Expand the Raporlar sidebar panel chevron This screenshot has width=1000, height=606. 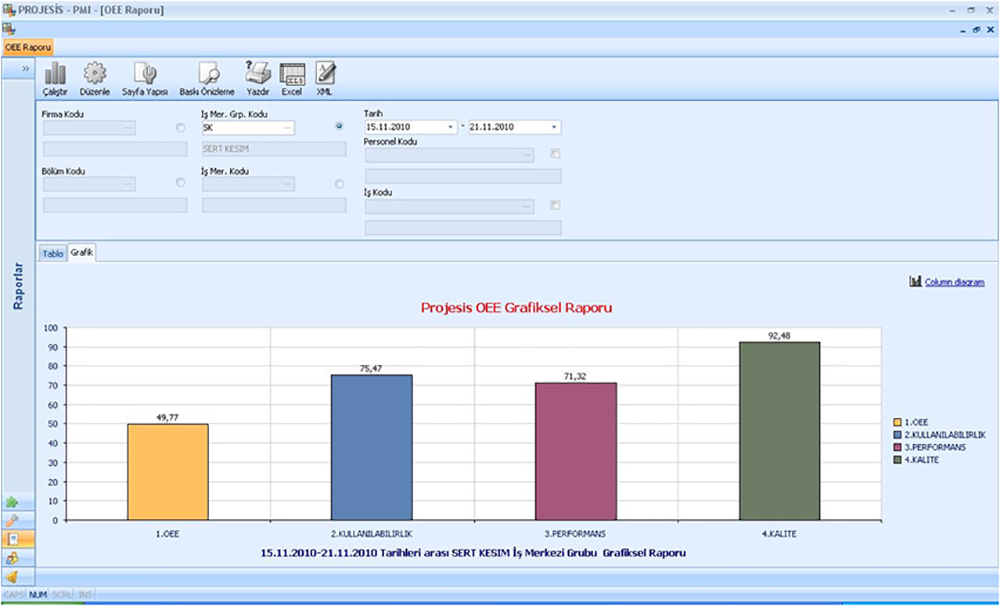(x=25, y=68)
